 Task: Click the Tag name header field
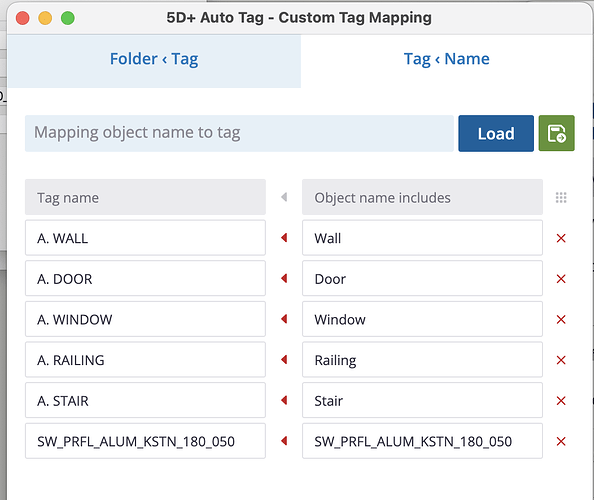pyautogui.click(x=145, y=197)
